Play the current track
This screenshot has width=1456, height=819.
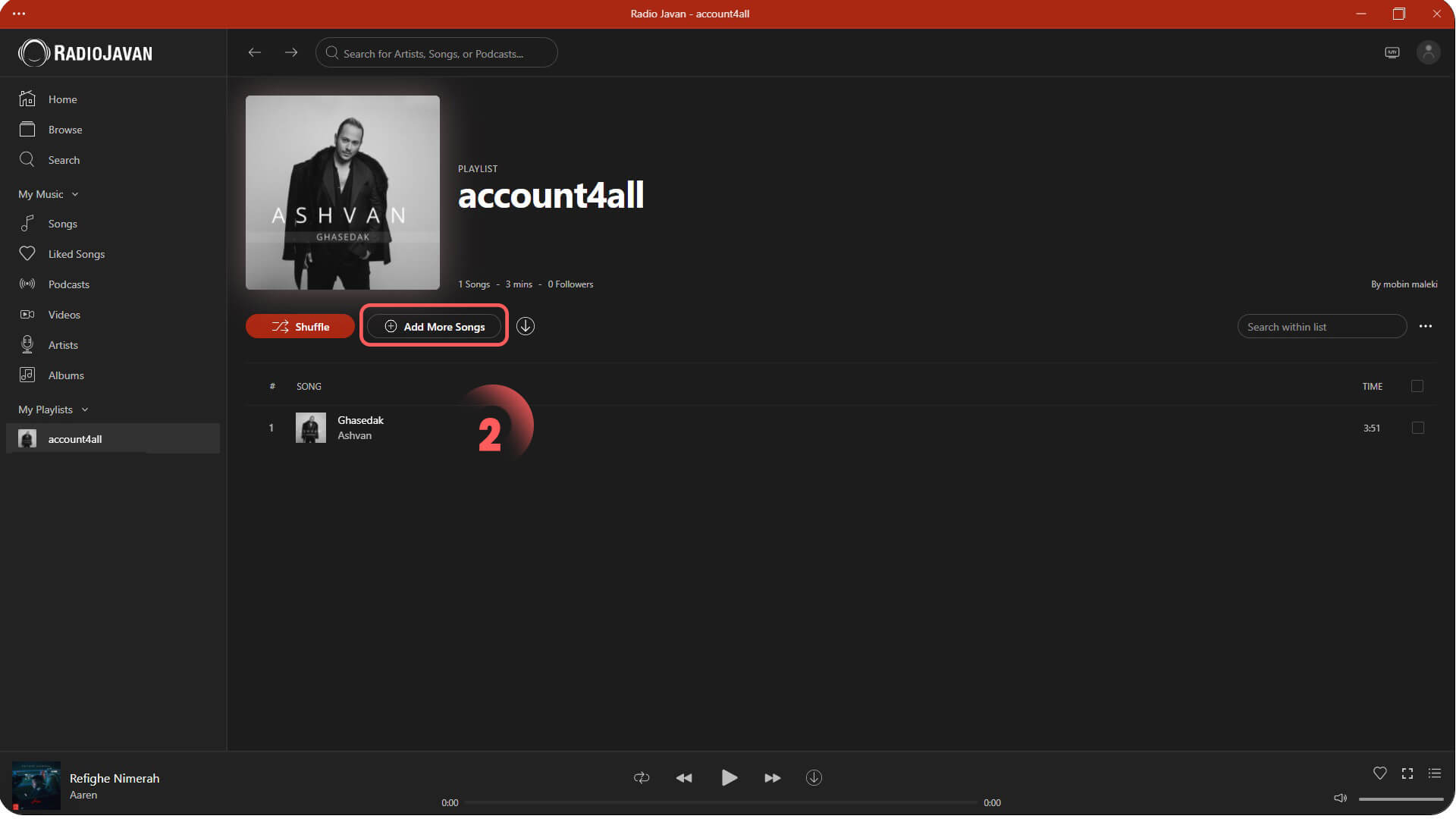tap(729, 777)
